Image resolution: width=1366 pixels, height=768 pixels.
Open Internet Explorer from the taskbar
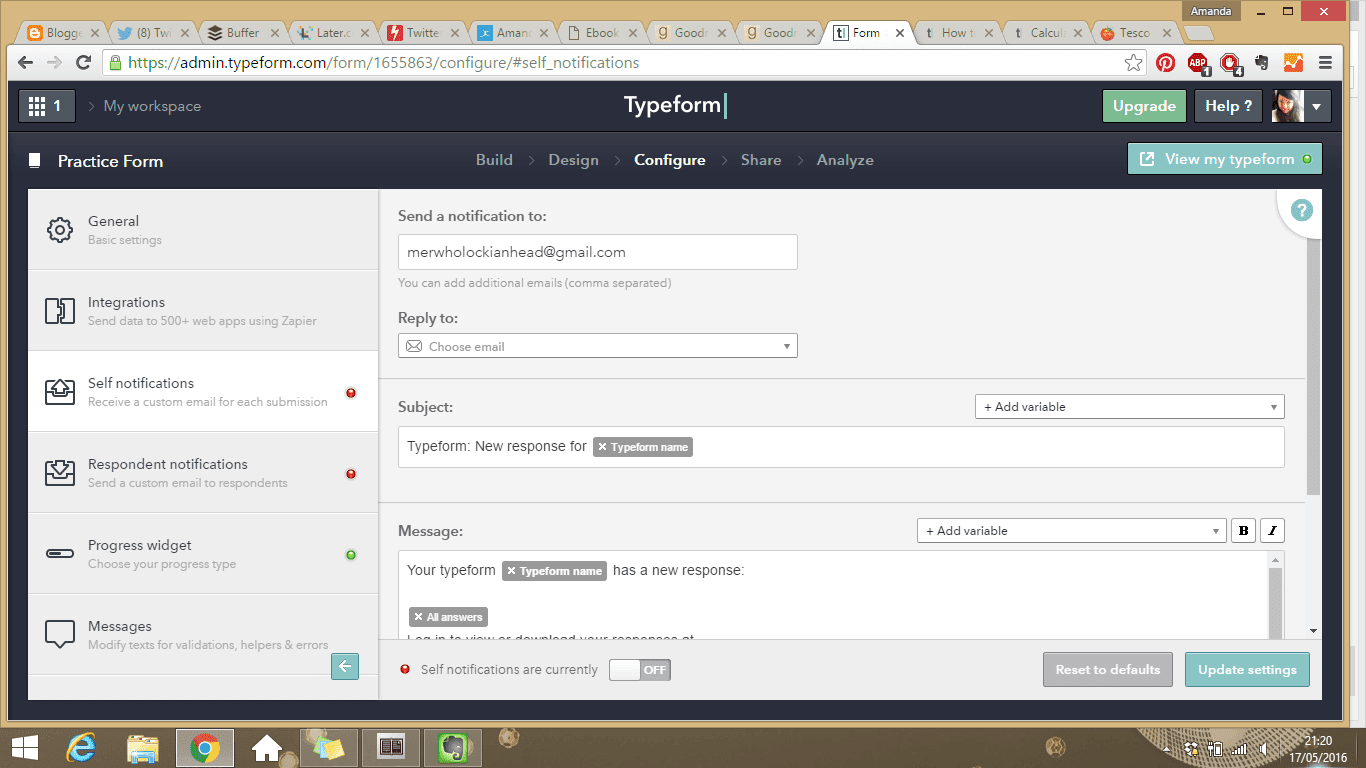[81, 747]
